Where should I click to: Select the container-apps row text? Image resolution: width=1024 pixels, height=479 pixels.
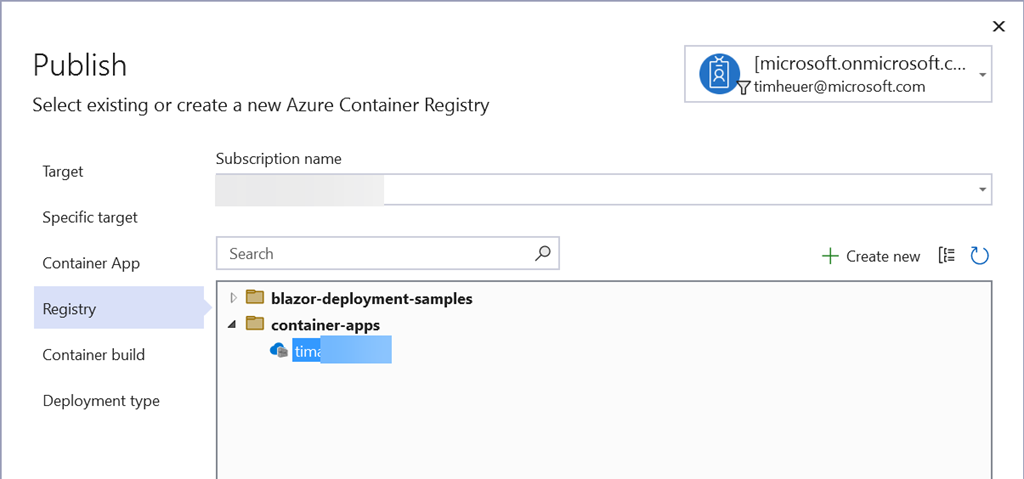tap(325, 324)
